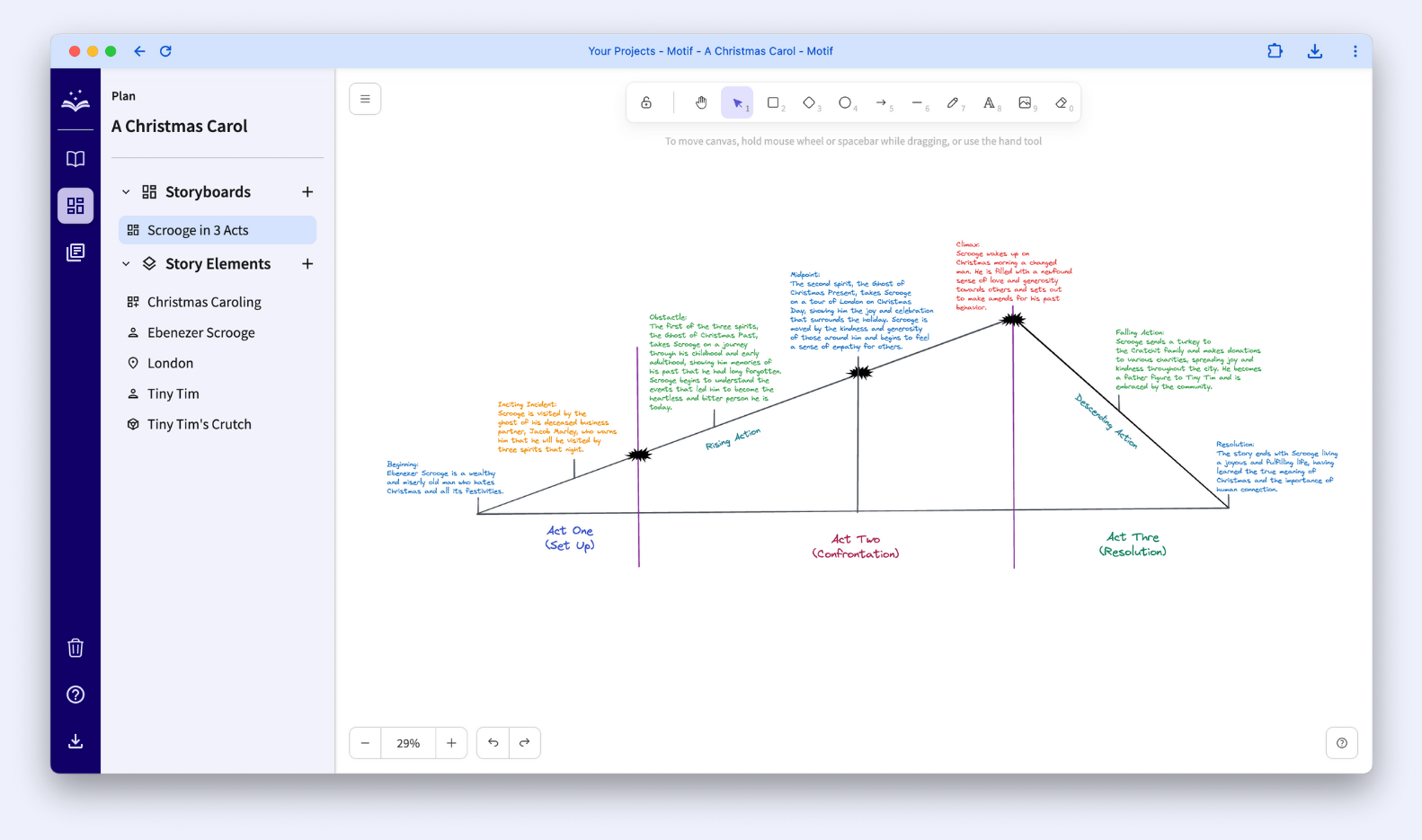Add a new story element
1422x840 pixels.
click(307, 264)
